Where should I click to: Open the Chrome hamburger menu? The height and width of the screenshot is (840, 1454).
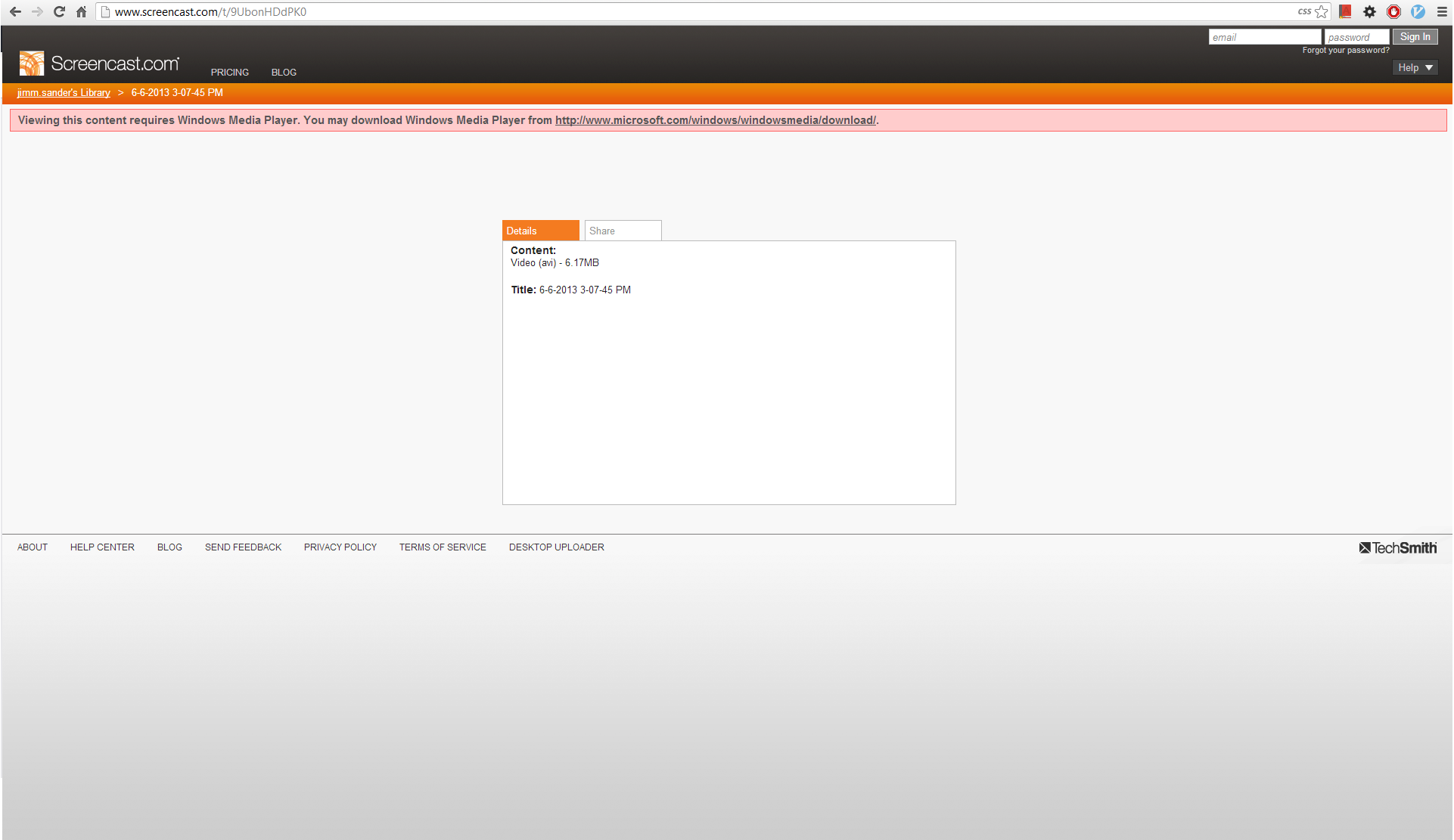[1442, 12]
